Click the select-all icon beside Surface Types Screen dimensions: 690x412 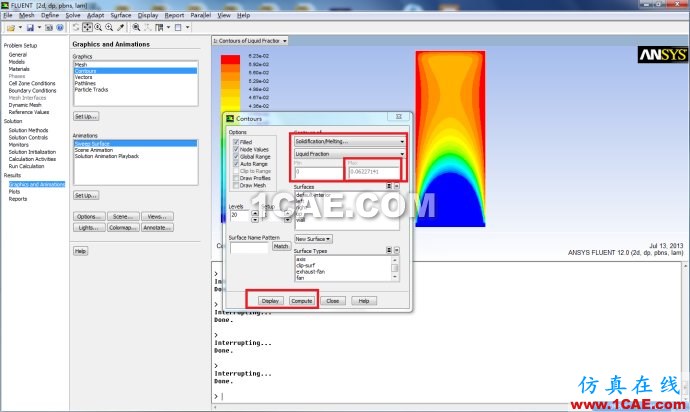(389, 250)
